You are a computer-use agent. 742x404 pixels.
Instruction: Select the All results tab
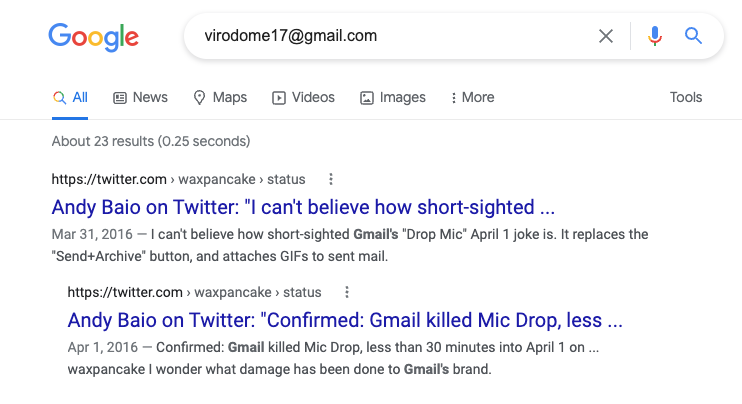click(70, 97)
